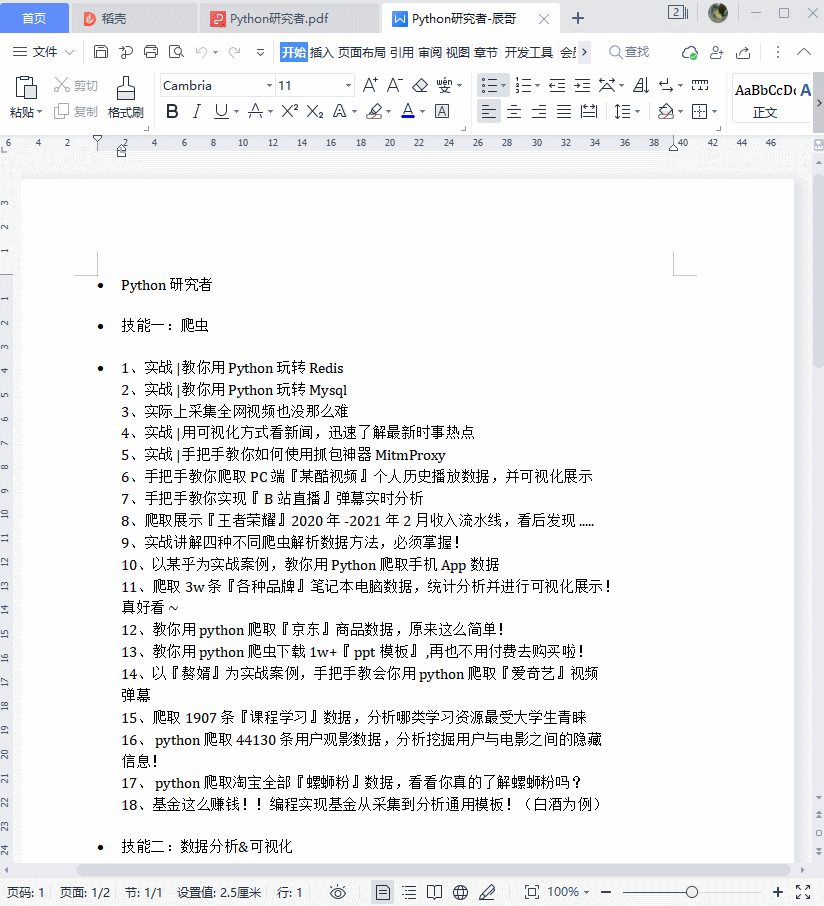Click the character border A icon
Viewport: 824px width, 906px height.
point(442,111)
